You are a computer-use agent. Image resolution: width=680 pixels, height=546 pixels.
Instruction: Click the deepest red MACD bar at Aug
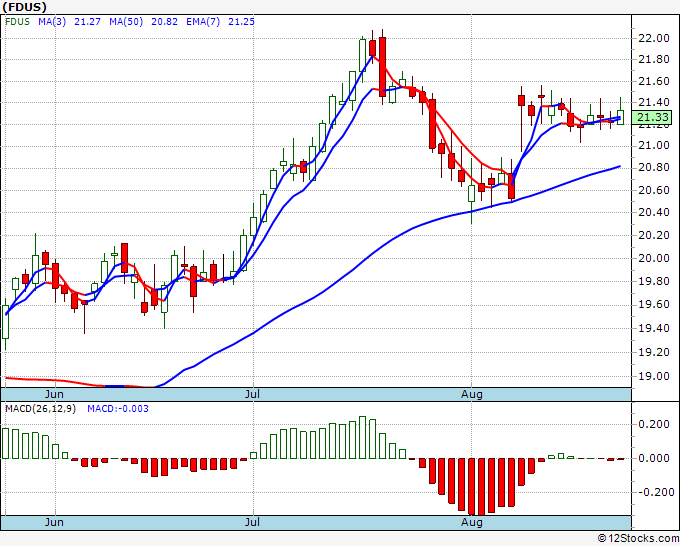tap(481, 487)
